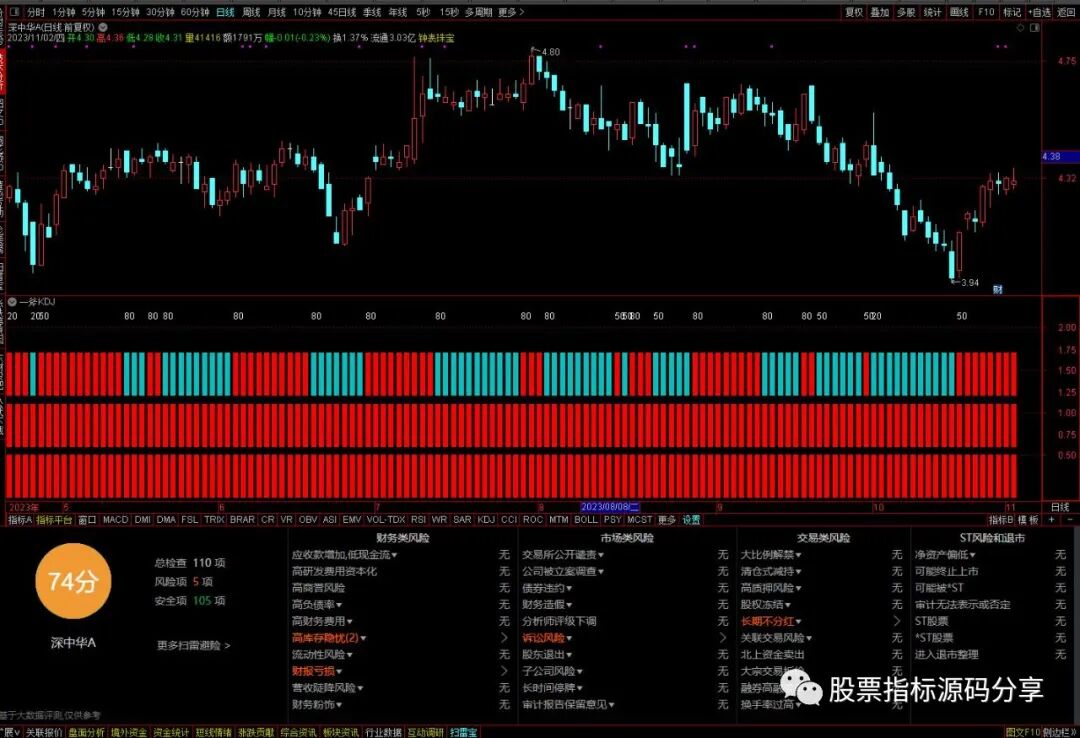This screenshot has width=1080, height=738.
Task: Switch to 1分钟 period
Action: point(63,12)
